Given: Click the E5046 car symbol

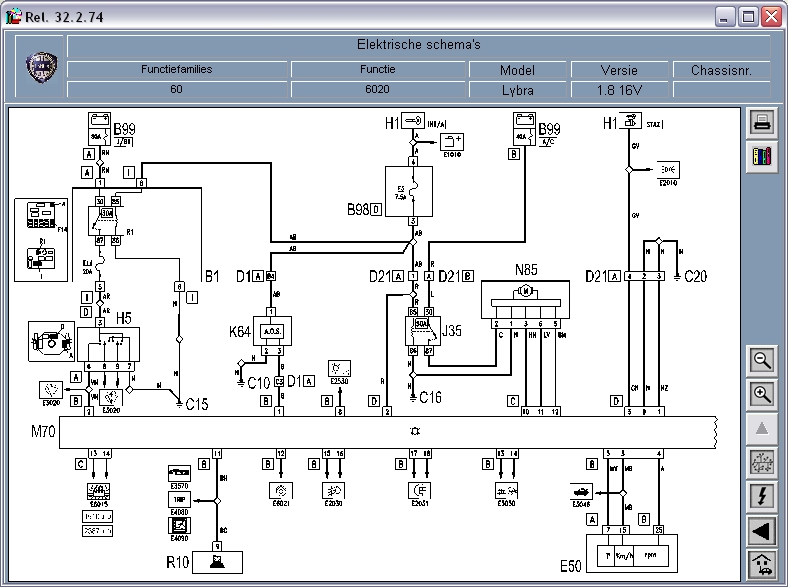Looking at the screenshot, I should click(x=581, y=492).
